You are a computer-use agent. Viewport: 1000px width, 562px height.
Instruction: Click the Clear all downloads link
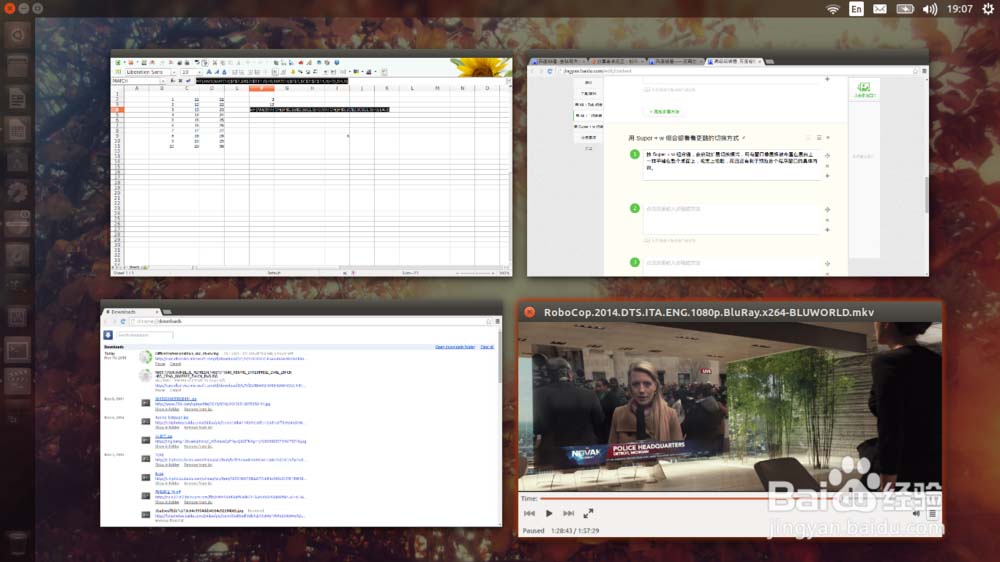point(487,347)
